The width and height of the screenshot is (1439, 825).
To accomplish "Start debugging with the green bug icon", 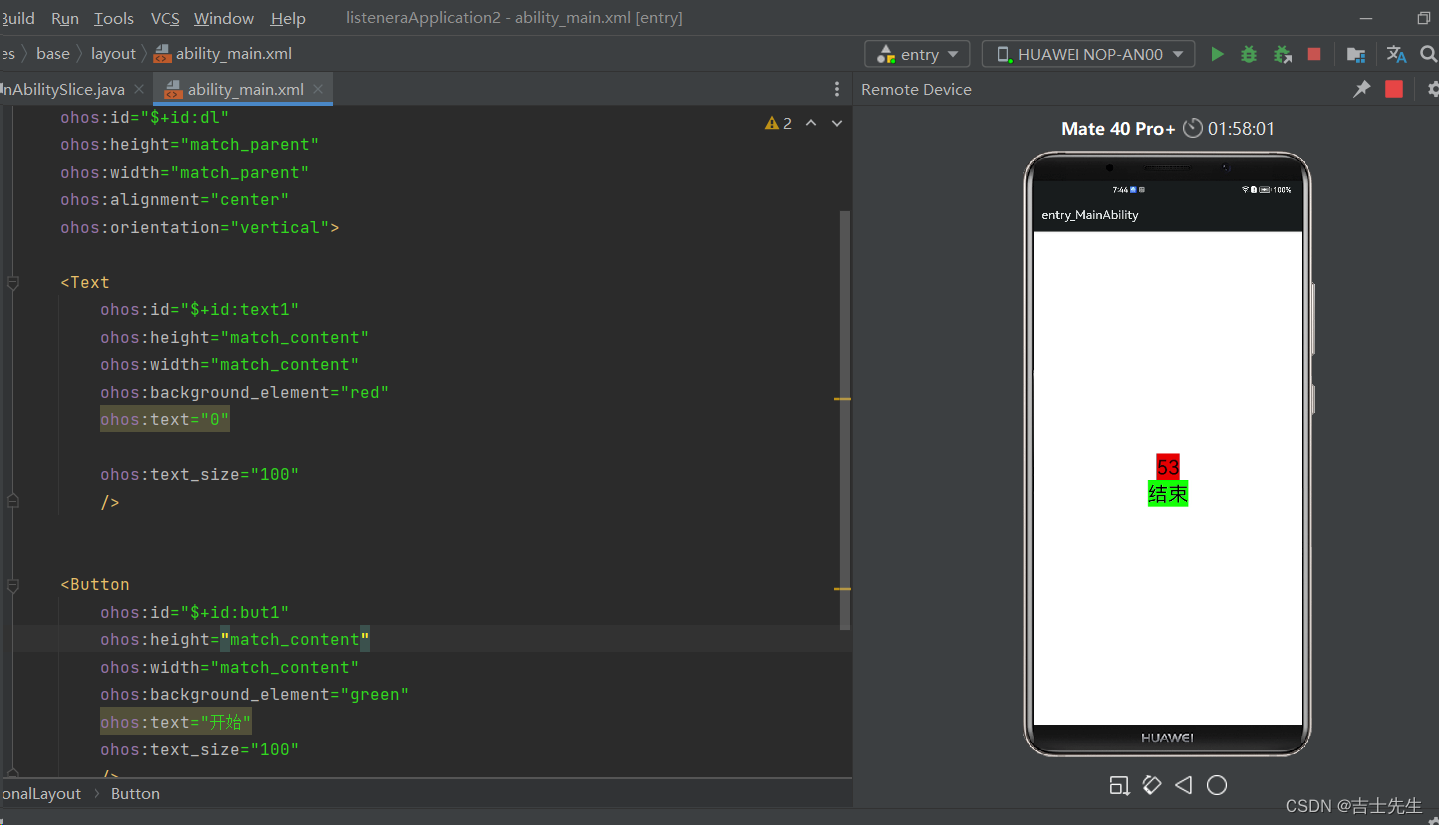I will [1249, 54].
